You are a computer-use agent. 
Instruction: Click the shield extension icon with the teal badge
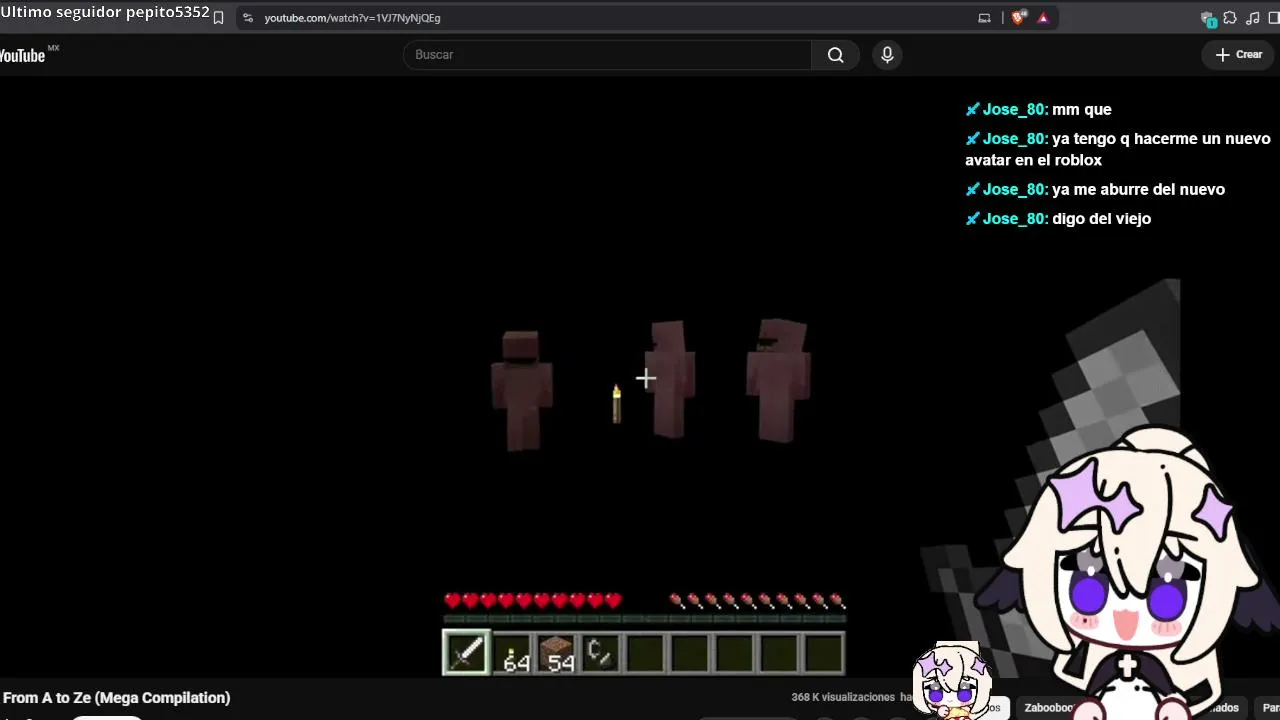pos(1208,19)
